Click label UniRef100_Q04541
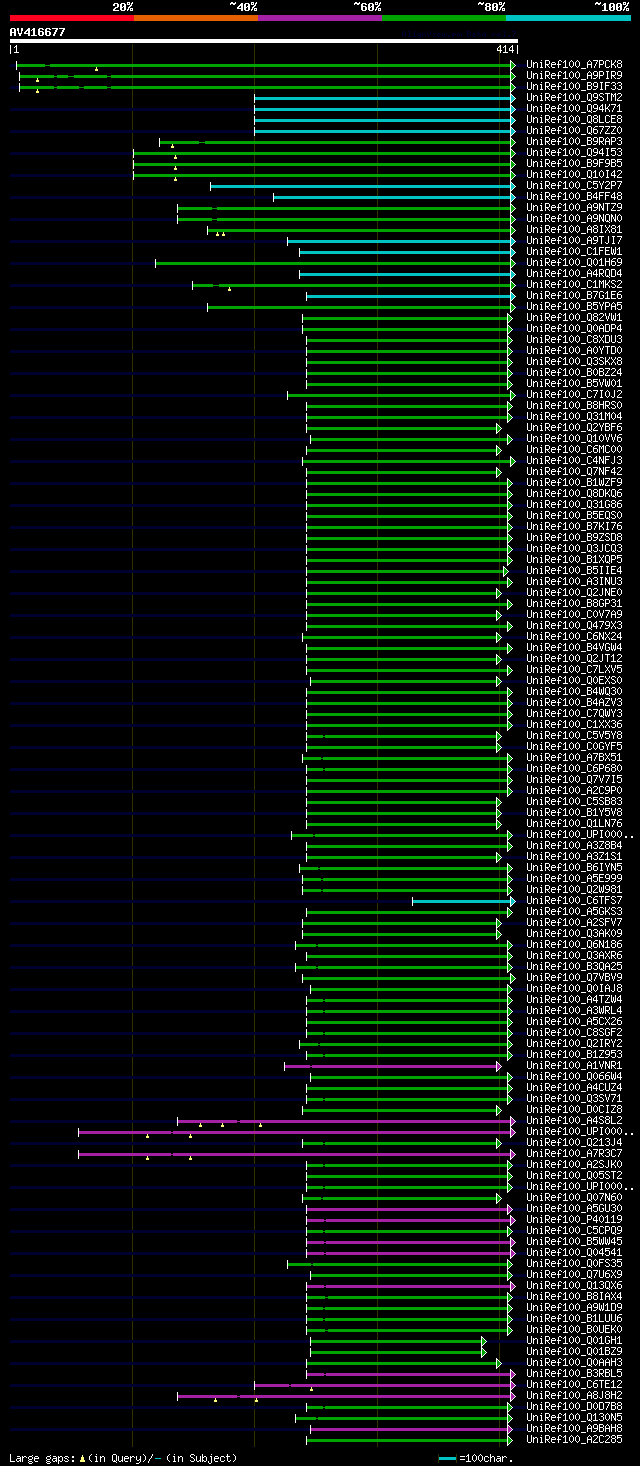 pos(574,1252)
